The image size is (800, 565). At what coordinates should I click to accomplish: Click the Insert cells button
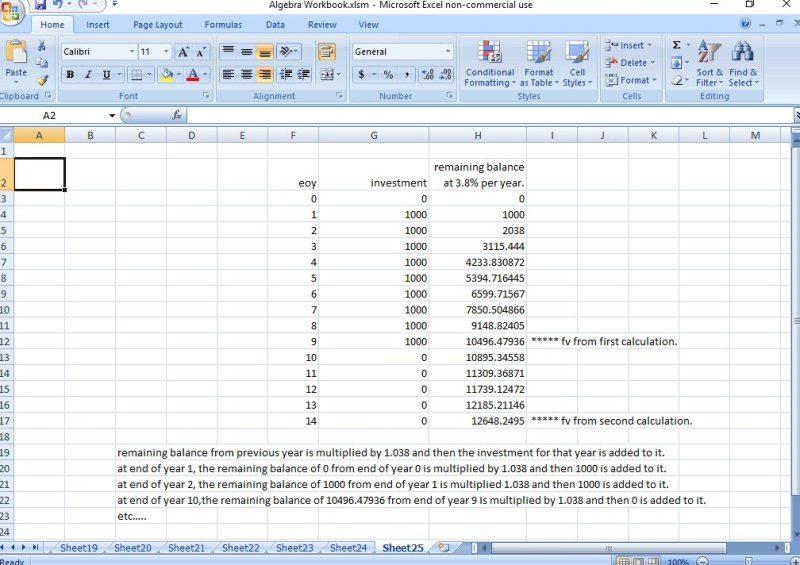point(628,45)
